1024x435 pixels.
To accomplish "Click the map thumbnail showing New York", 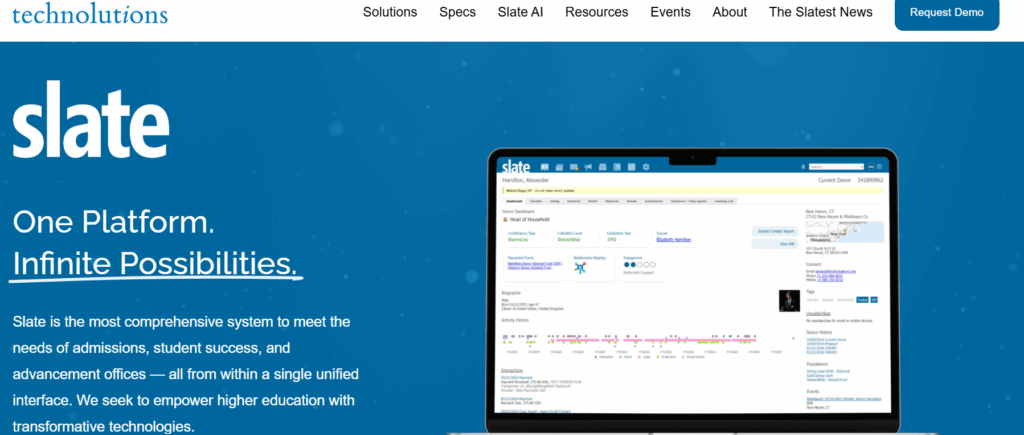I will (844, 232).
